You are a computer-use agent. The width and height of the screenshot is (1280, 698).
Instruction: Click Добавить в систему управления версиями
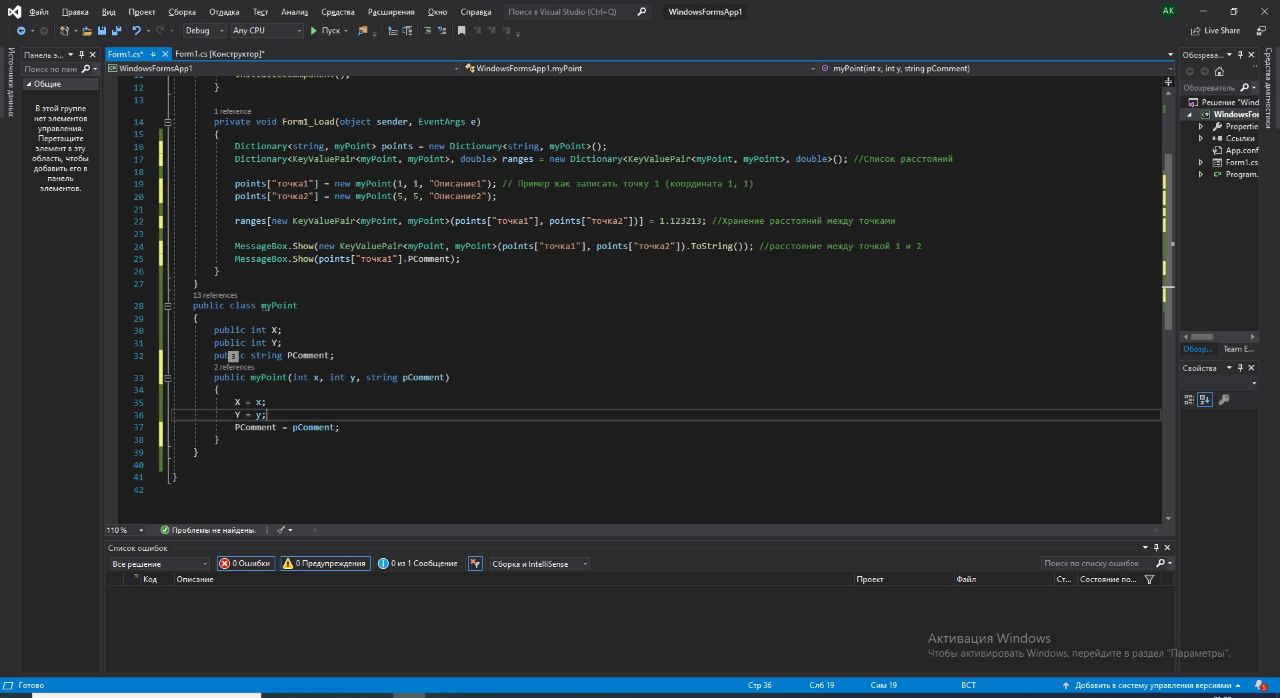tap(1152, 686)
